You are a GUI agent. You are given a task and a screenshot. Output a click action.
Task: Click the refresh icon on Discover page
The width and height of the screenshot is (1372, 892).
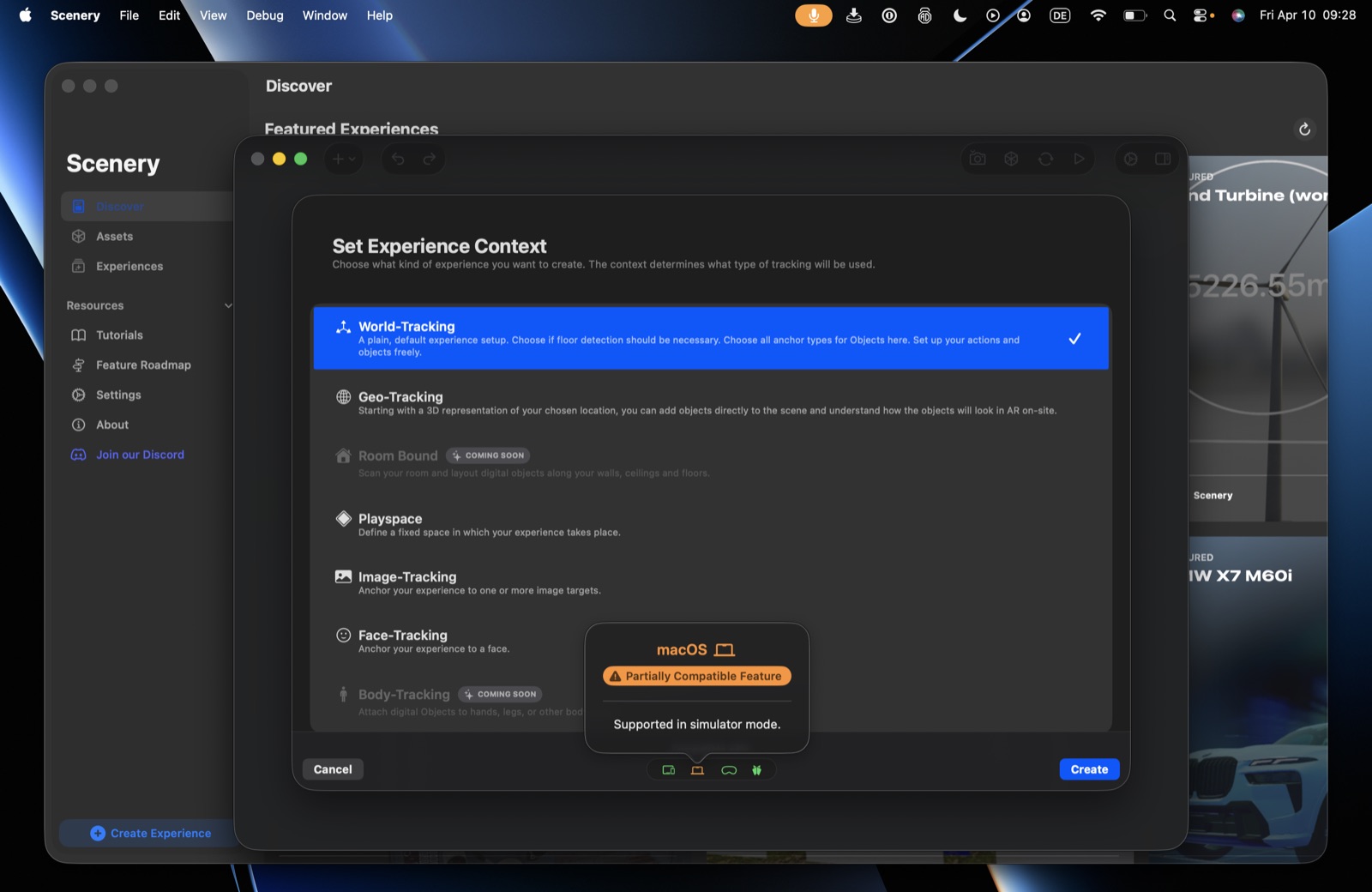pyautogui.click(x=1304, y=130)
